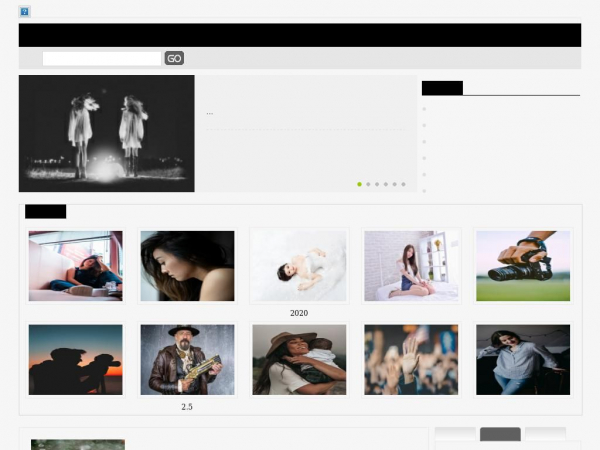Image resolution: width=600 pixels, height=450 pixels.
Task: Open thumbnail of woman in hat holding baby
Action: 299,360
